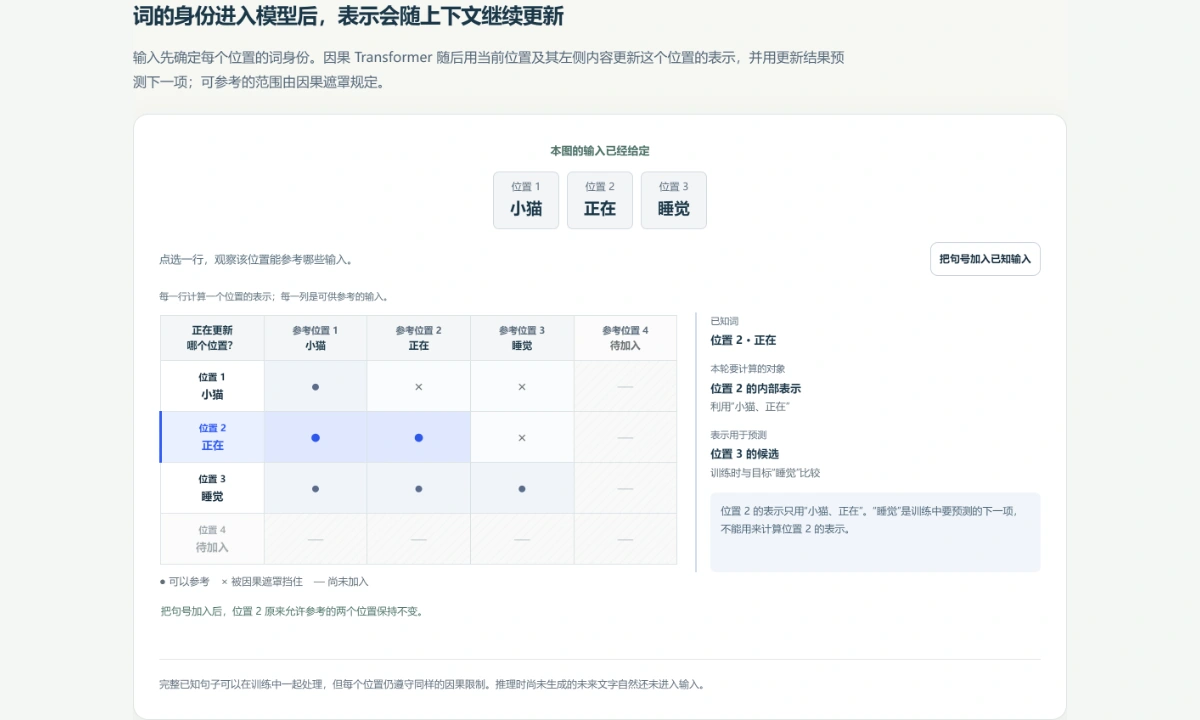Click the 利用"小猫、正在" text
This screenshot has width=1200, height=720.
coord(750,407)
